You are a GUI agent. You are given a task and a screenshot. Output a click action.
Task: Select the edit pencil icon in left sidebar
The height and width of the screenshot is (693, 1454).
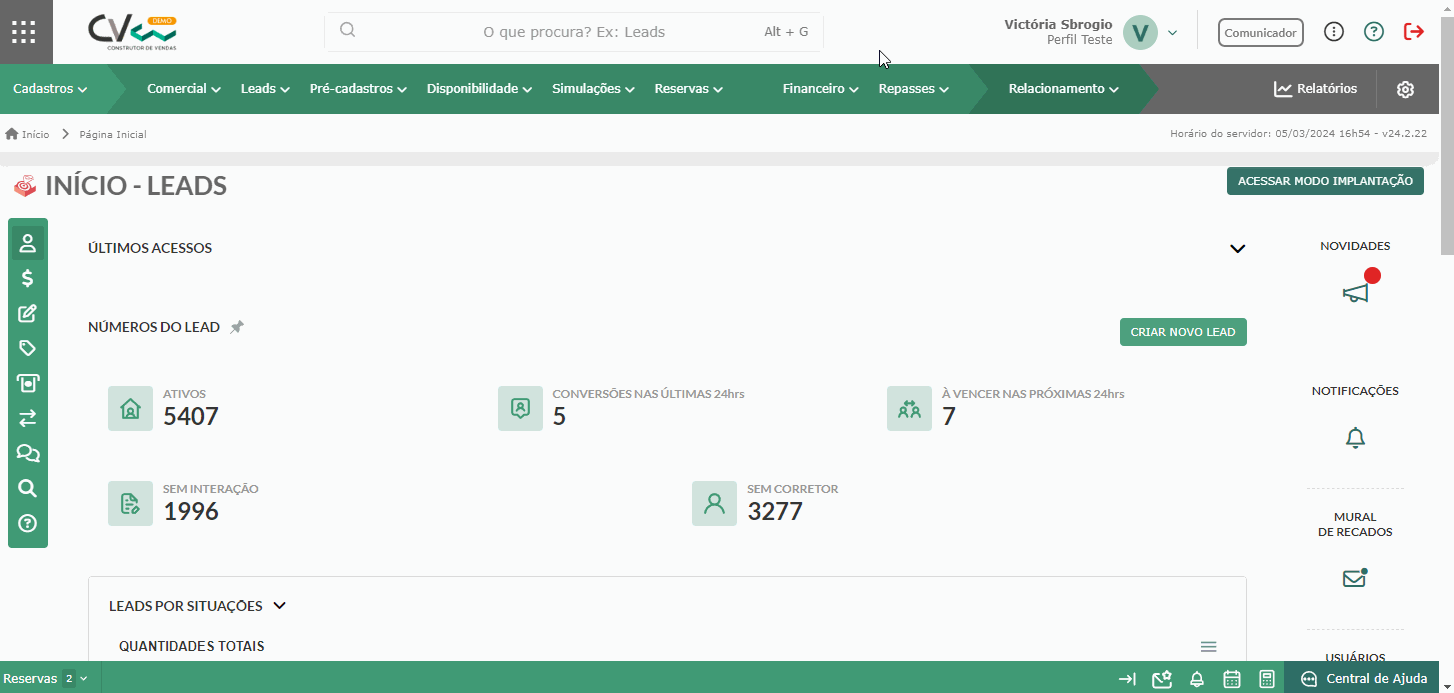coord(28,313)
